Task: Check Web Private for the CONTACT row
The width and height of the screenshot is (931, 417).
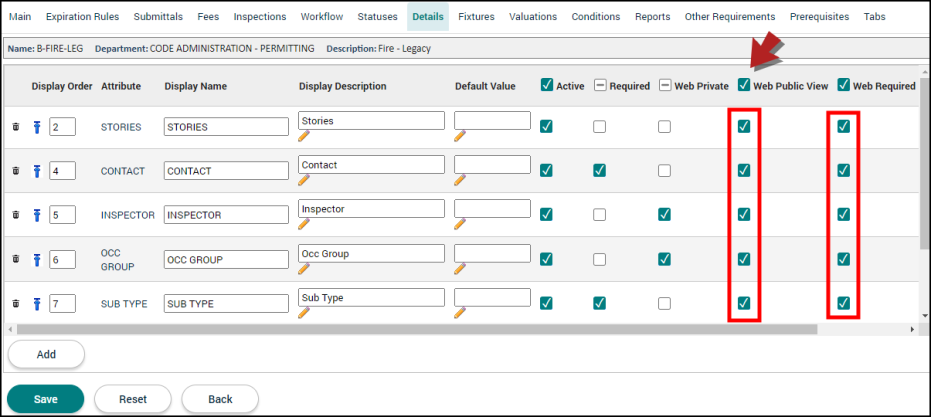Action: [664, 171]
